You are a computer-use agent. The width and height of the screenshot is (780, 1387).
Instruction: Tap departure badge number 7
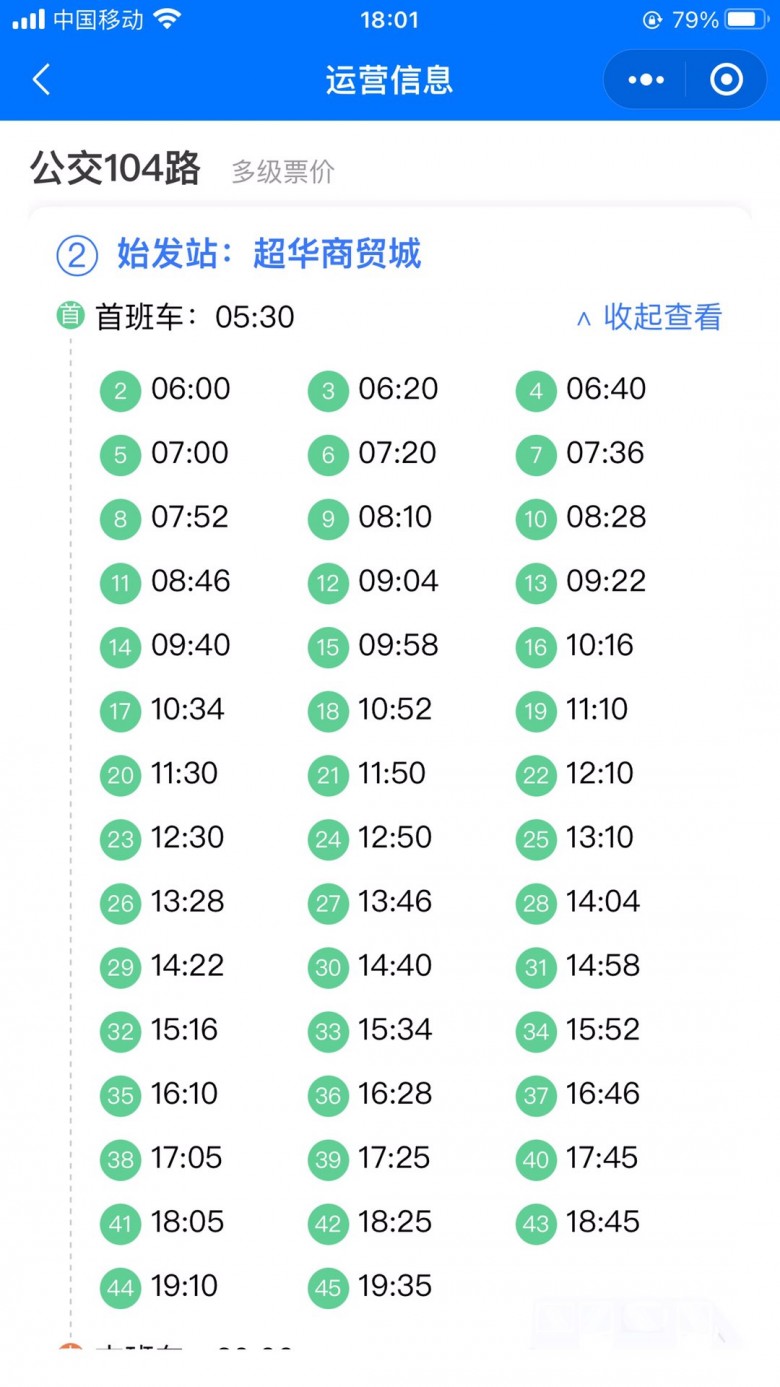click(x=536, y=455)
